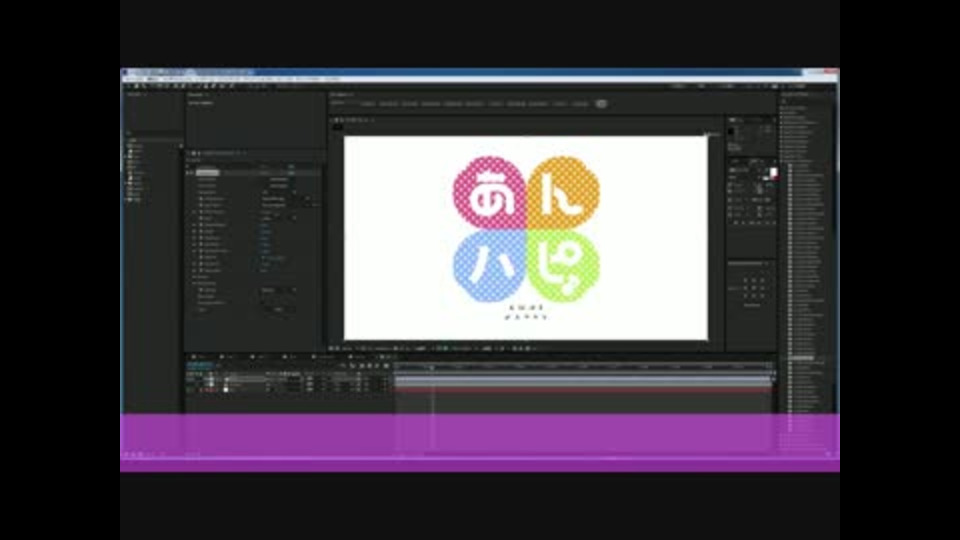960x540 pixels.
Task: Select the lavender layer bar in the timeline
Action: (x=583, y=381)
